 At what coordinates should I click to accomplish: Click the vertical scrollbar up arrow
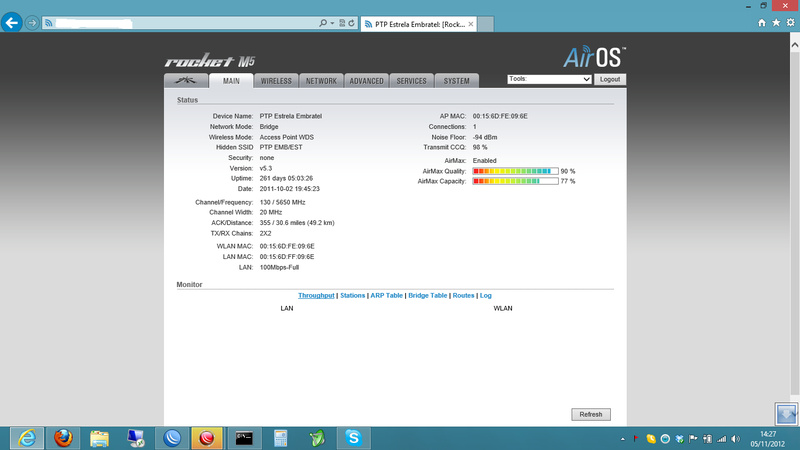click(795, 45)
